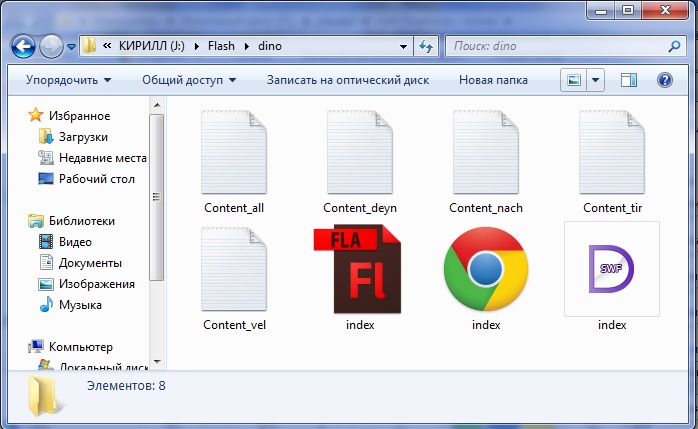698x429 pixels.
Task: Click the Content_tir file name label
Action: 613,208
